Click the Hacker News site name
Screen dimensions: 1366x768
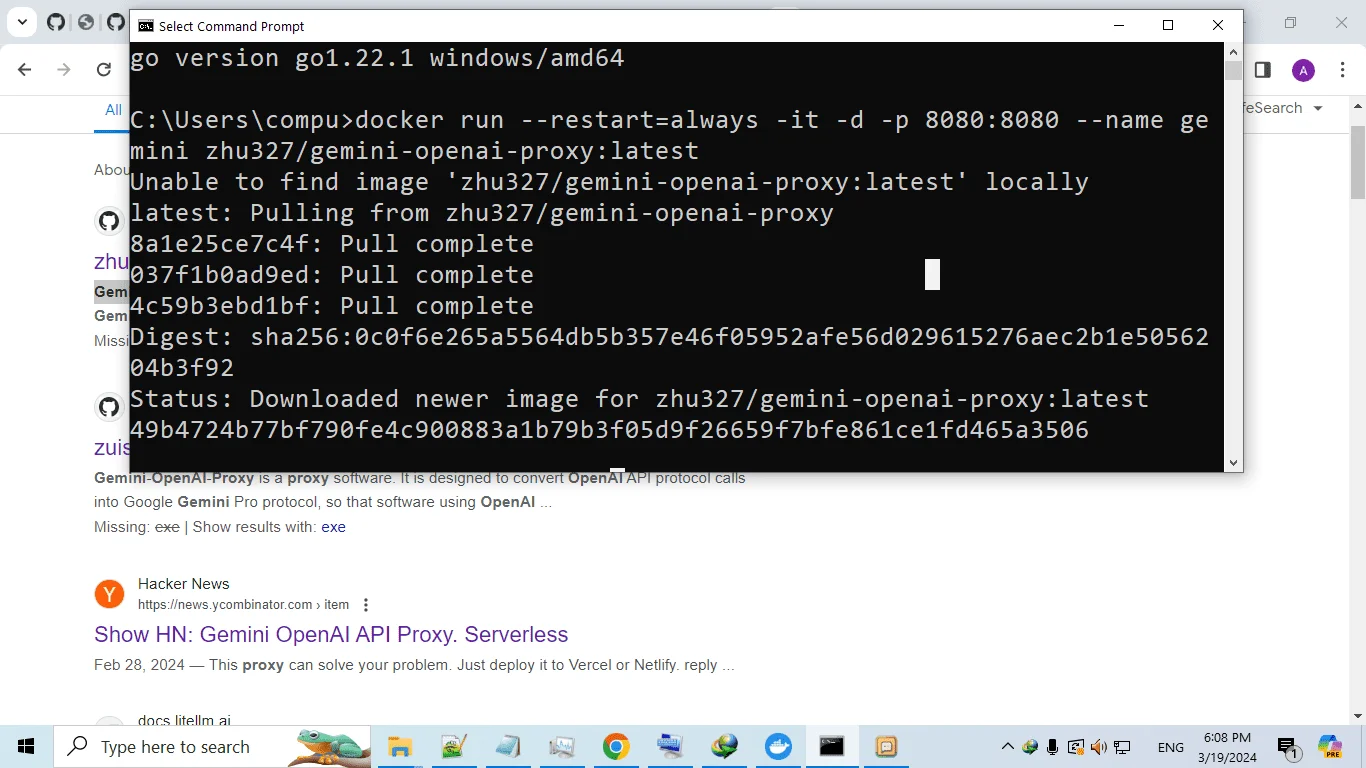pos(184,584)
